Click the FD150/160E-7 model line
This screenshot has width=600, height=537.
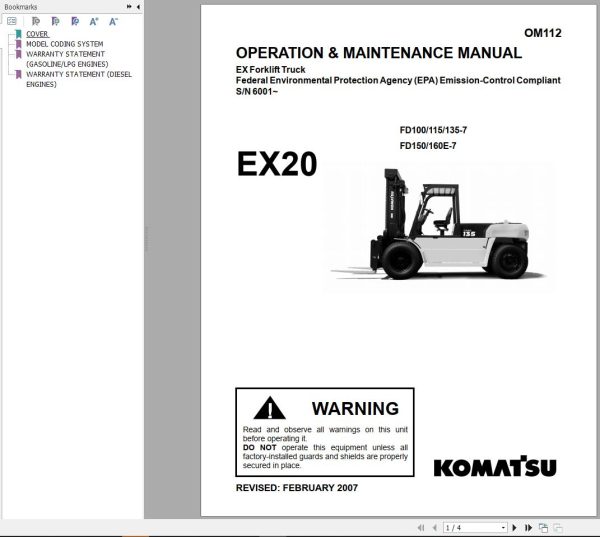click(x=428, y=146)
